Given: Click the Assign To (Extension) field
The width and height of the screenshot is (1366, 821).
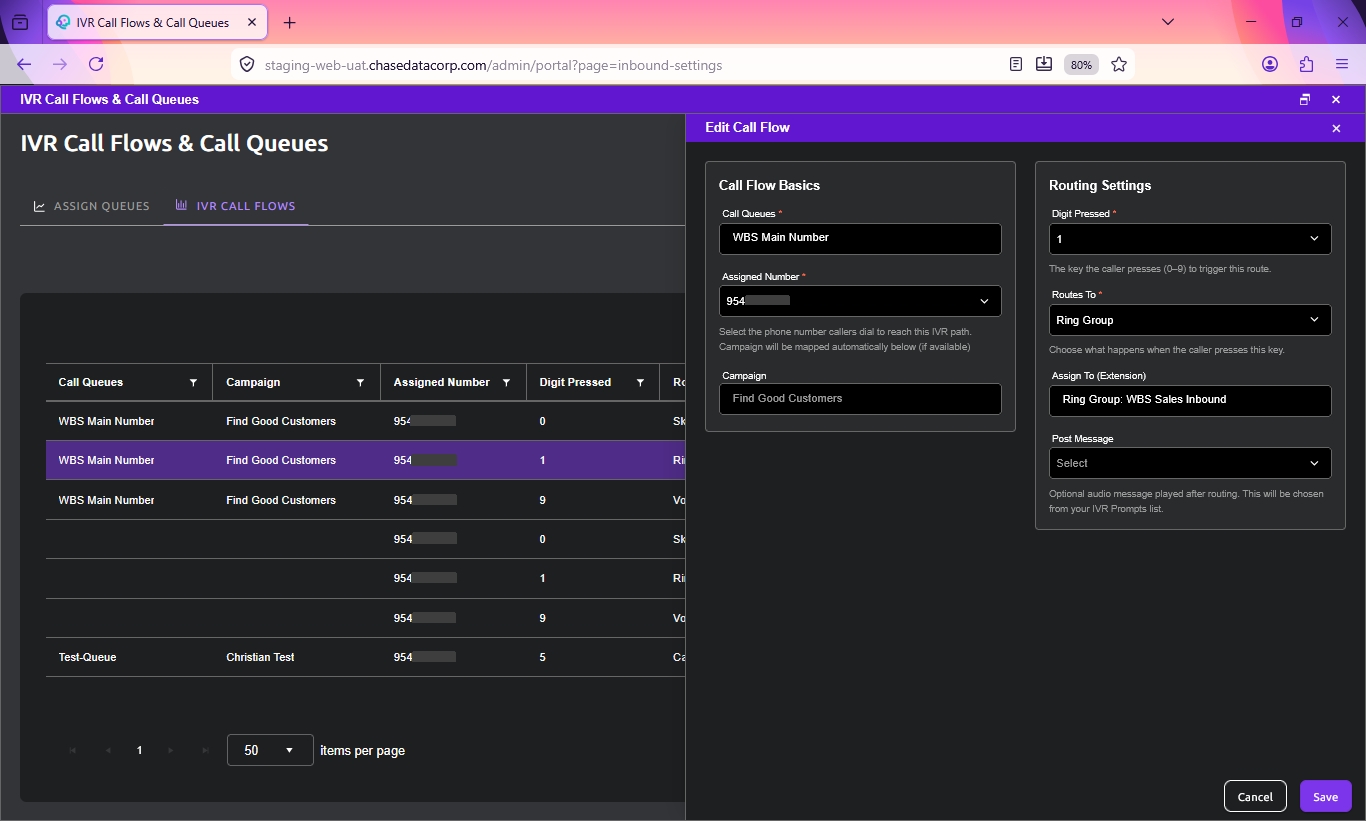Looking at the screenshot, I should point(1190,400).
